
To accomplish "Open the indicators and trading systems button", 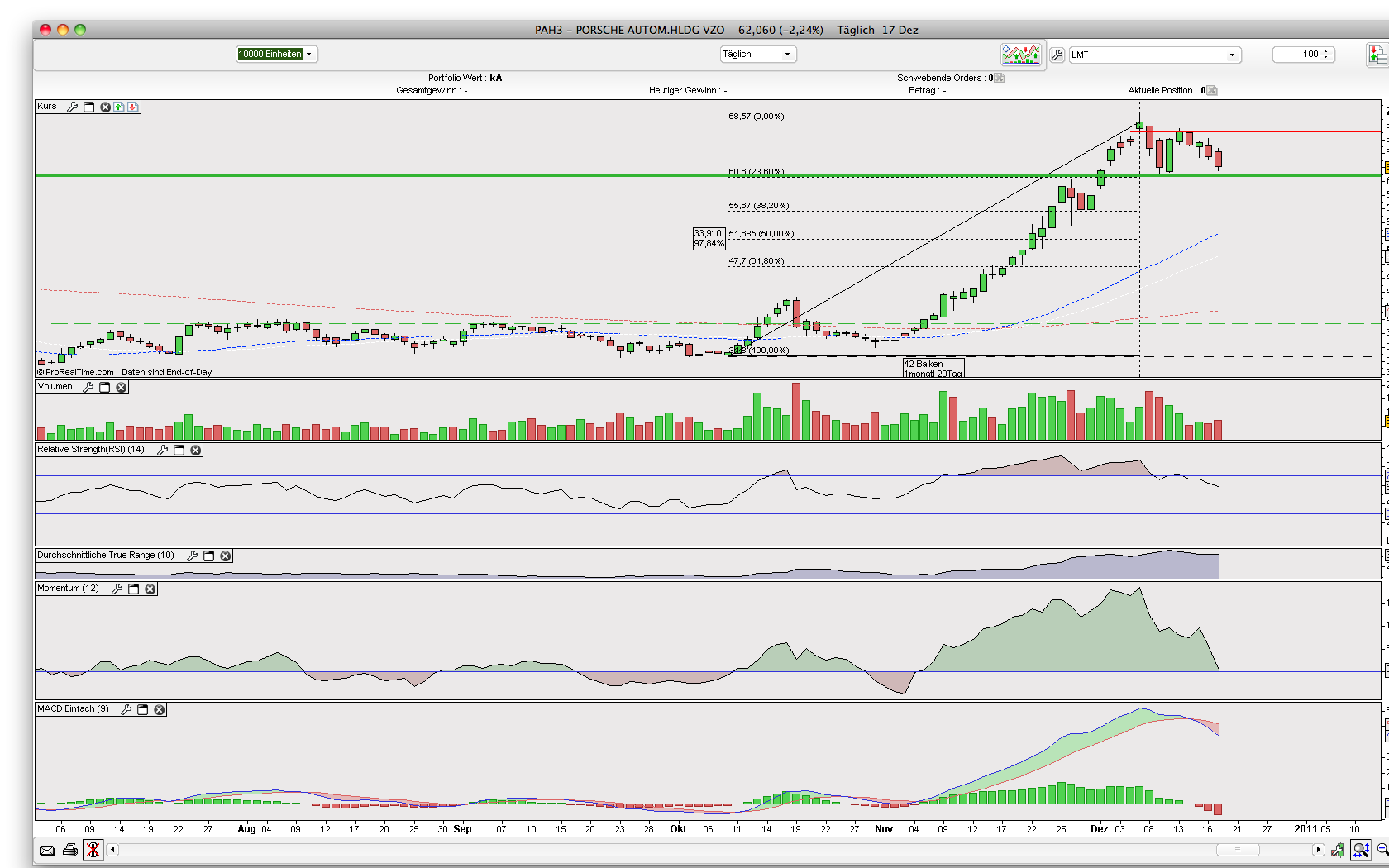I will click(1021, 55).
